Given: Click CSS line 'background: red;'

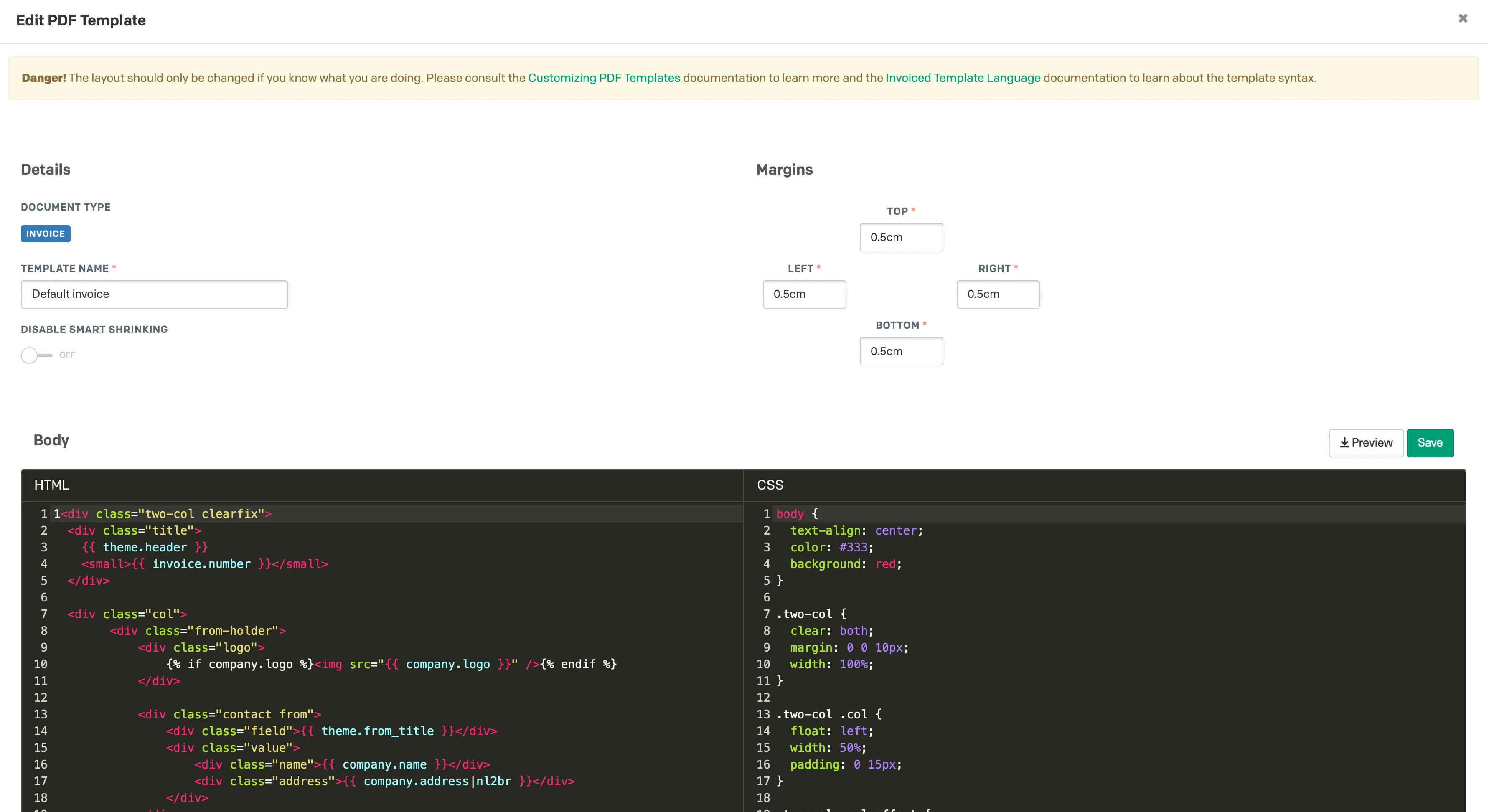Looking at the screenshot, I should pos(846,564).
